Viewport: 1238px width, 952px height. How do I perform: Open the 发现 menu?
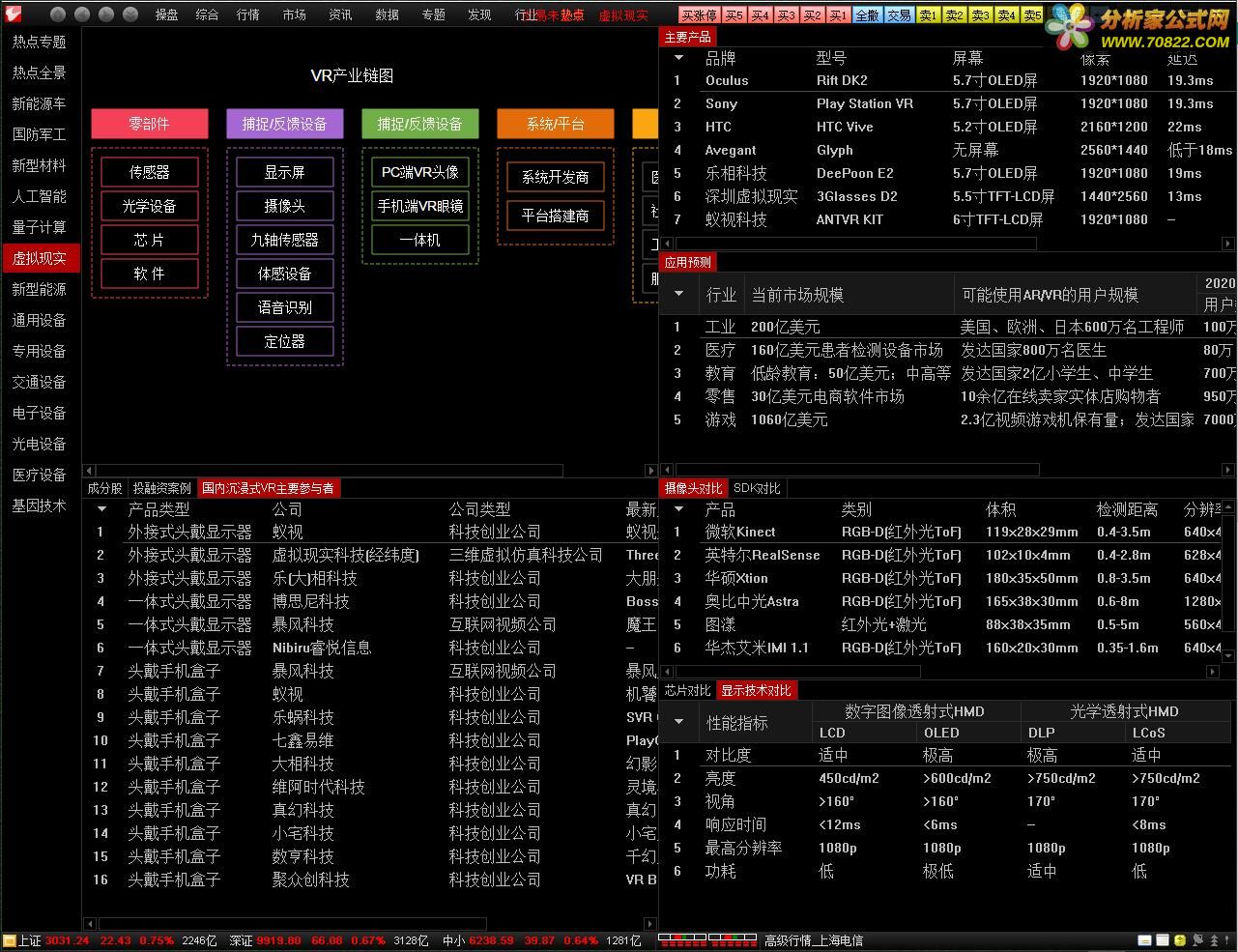tap(479, 14)
